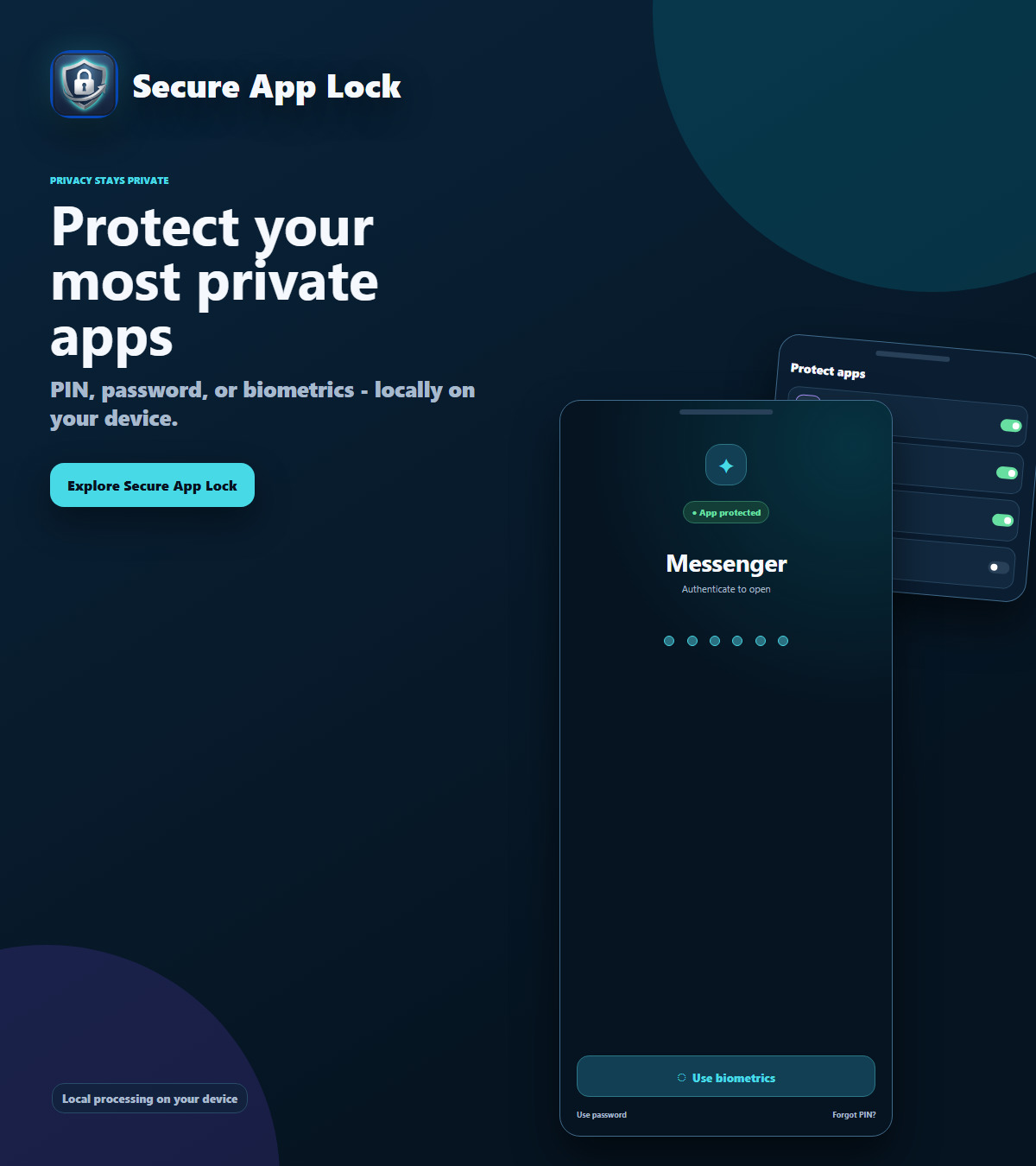Screen dimensions: 1036x1166
Task: Click the Secure App Lock brand title
Action: click(267, 87)
